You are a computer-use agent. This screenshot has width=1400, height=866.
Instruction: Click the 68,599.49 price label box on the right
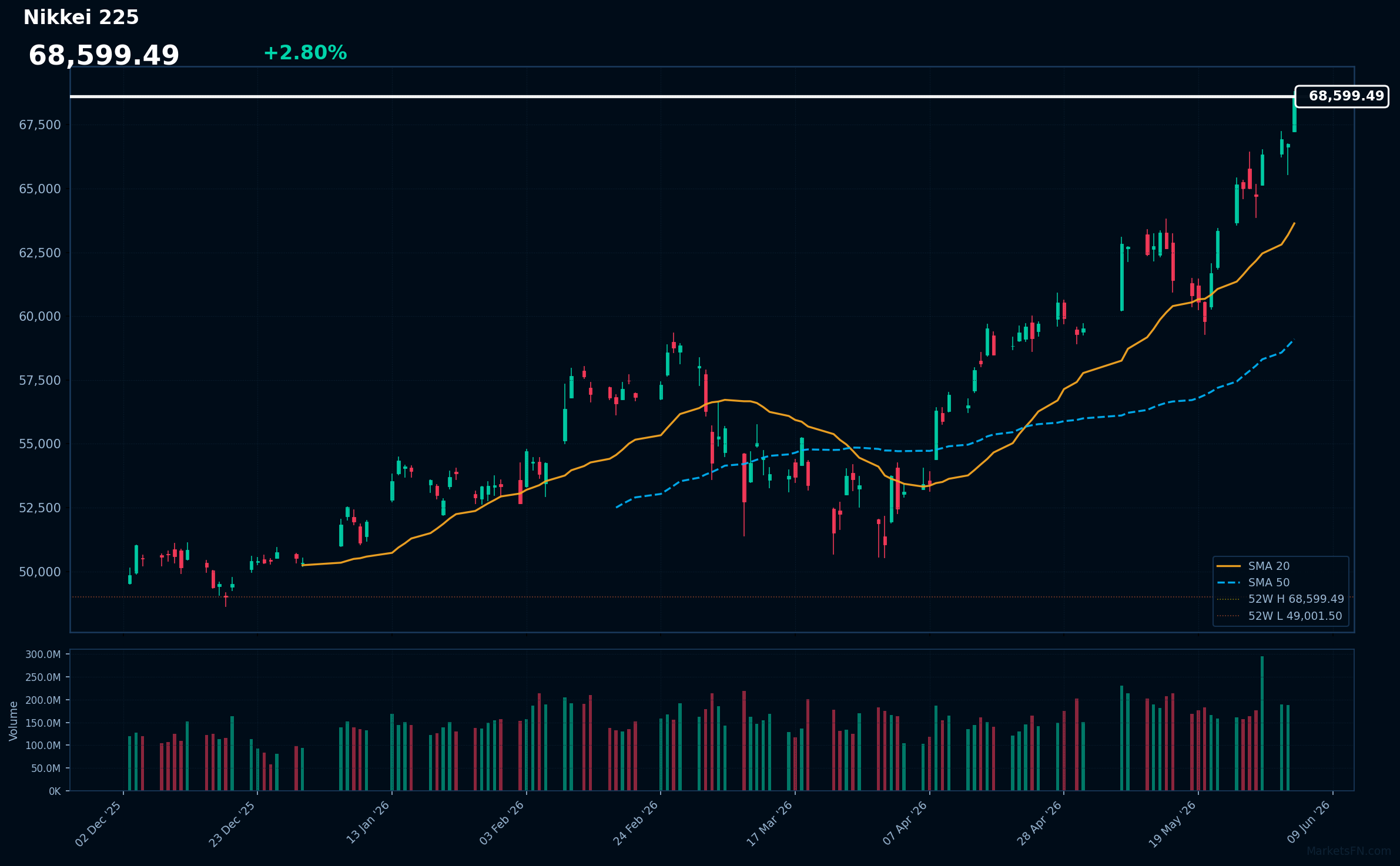pos(1342,96)
